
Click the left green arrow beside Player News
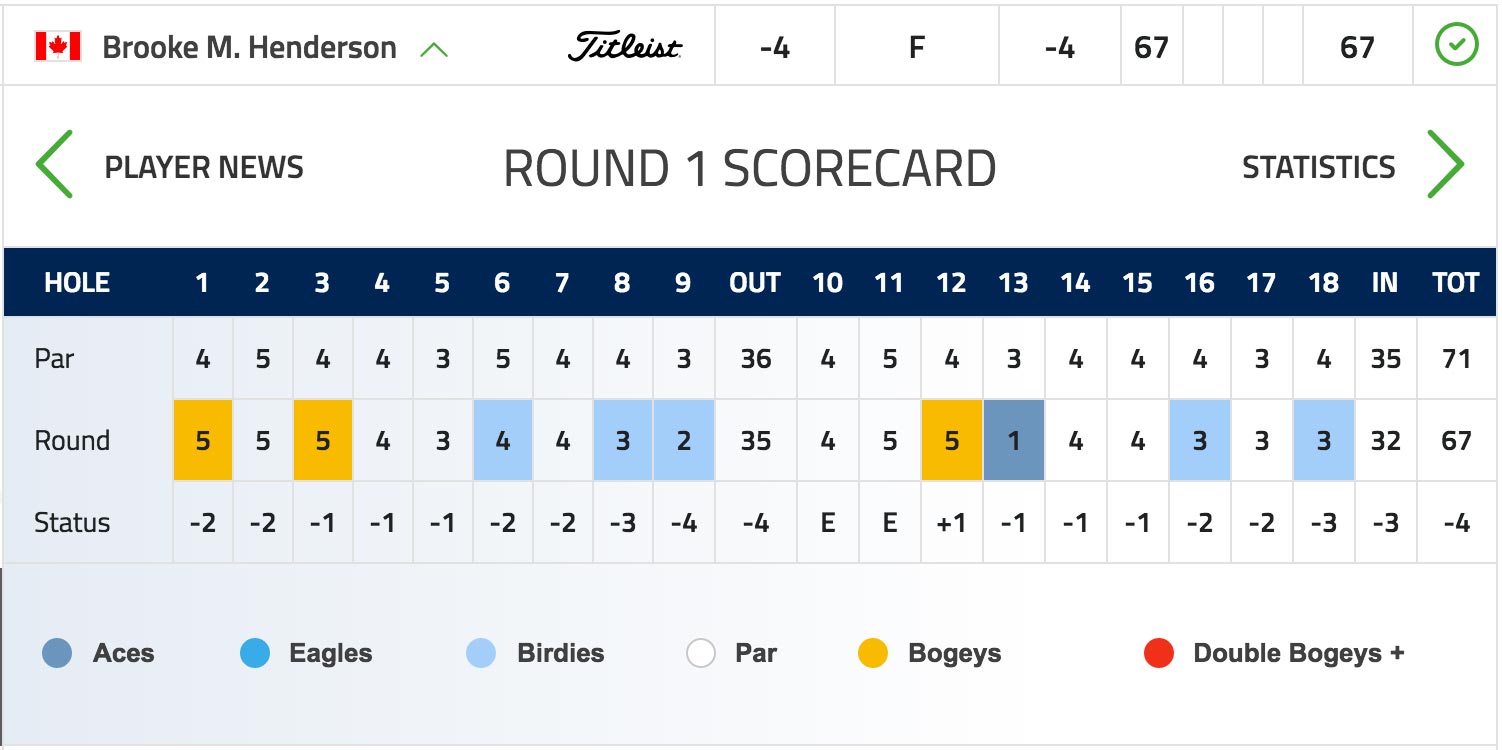(55, 164)
